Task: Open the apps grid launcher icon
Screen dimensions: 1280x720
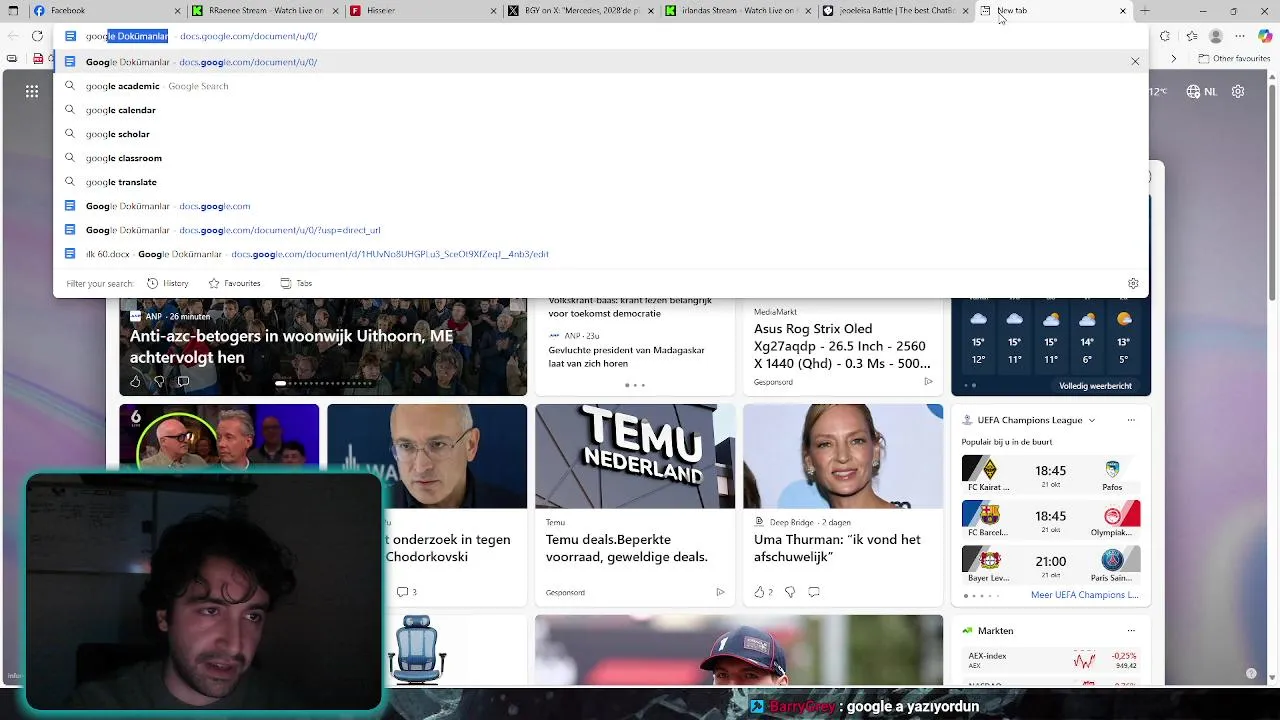Action: (x=32, y=91)
